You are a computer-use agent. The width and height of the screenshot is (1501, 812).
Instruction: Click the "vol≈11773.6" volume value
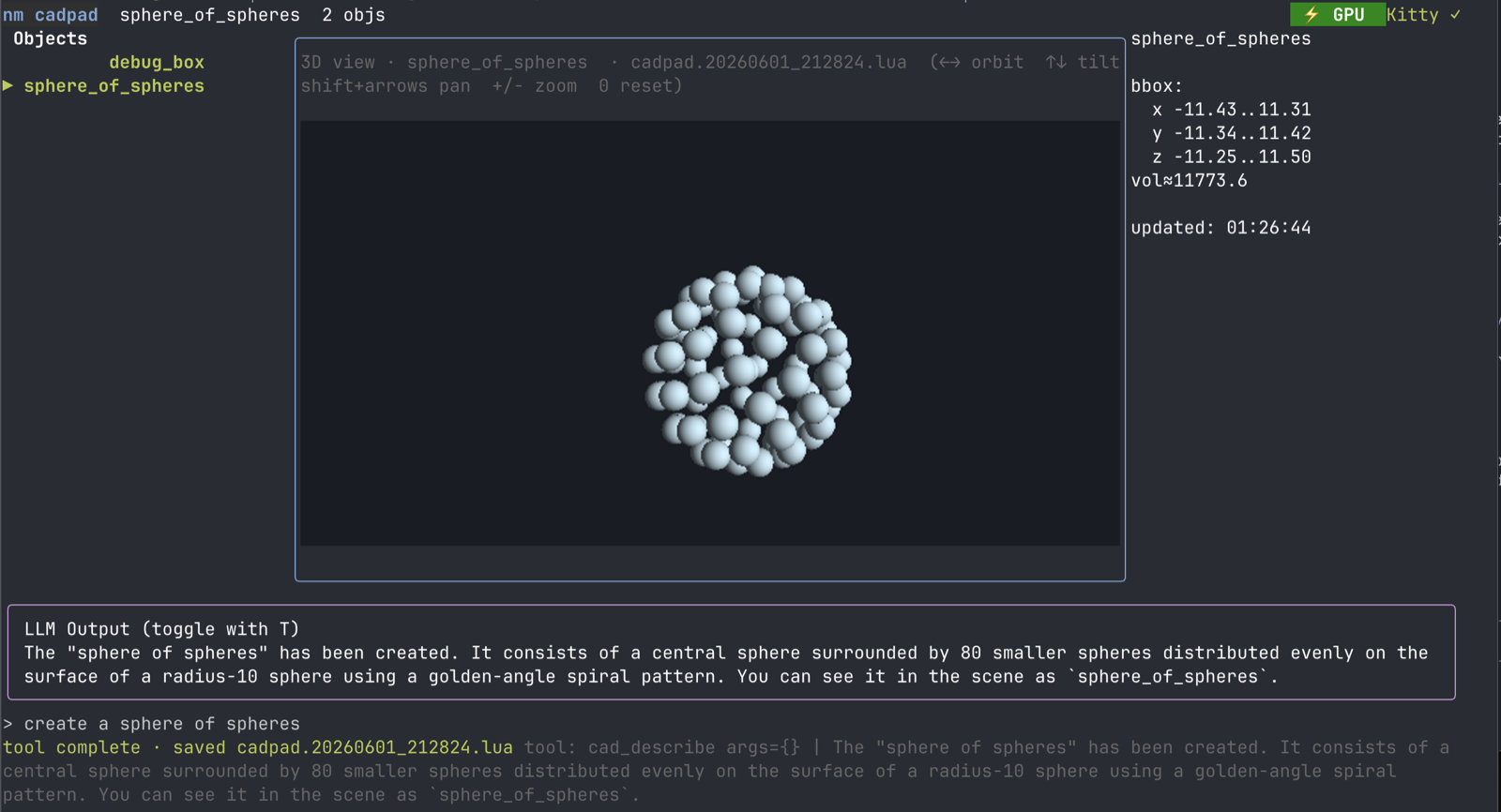1189,180
